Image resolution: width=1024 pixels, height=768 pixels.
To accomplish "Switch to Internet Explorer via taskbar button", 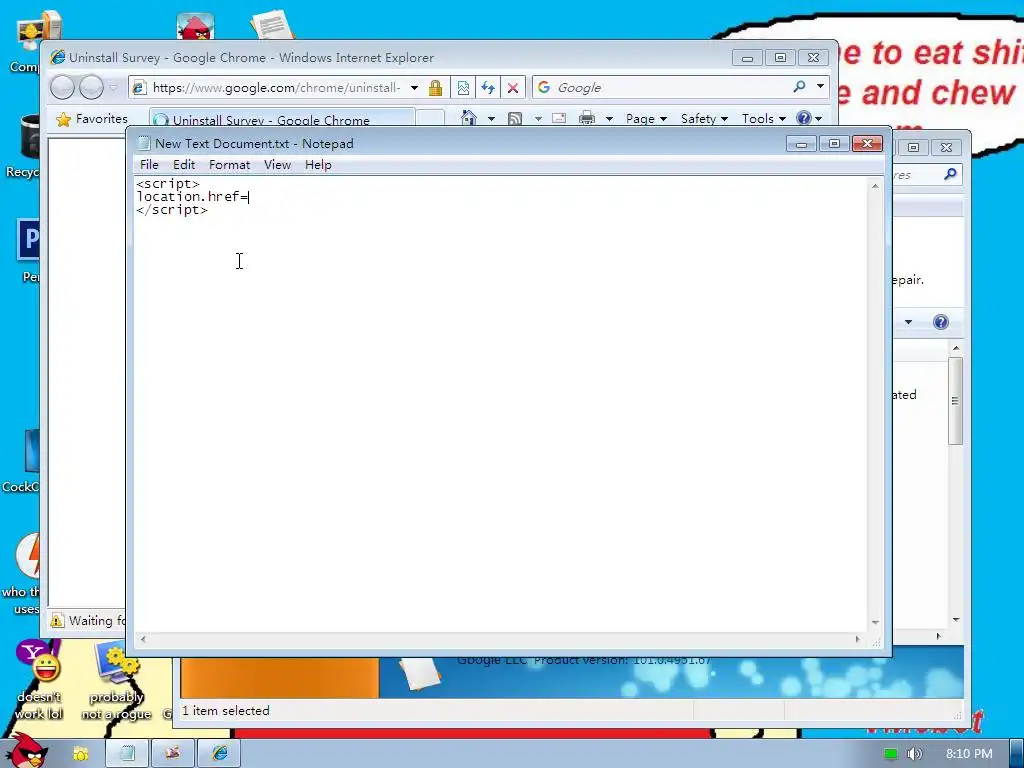I will (x=219, y=754).
